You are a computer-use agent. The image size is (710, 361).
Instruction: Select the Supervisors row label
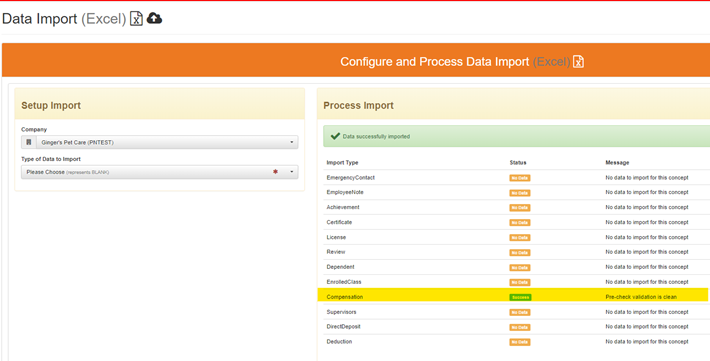(x=341, y=312)
